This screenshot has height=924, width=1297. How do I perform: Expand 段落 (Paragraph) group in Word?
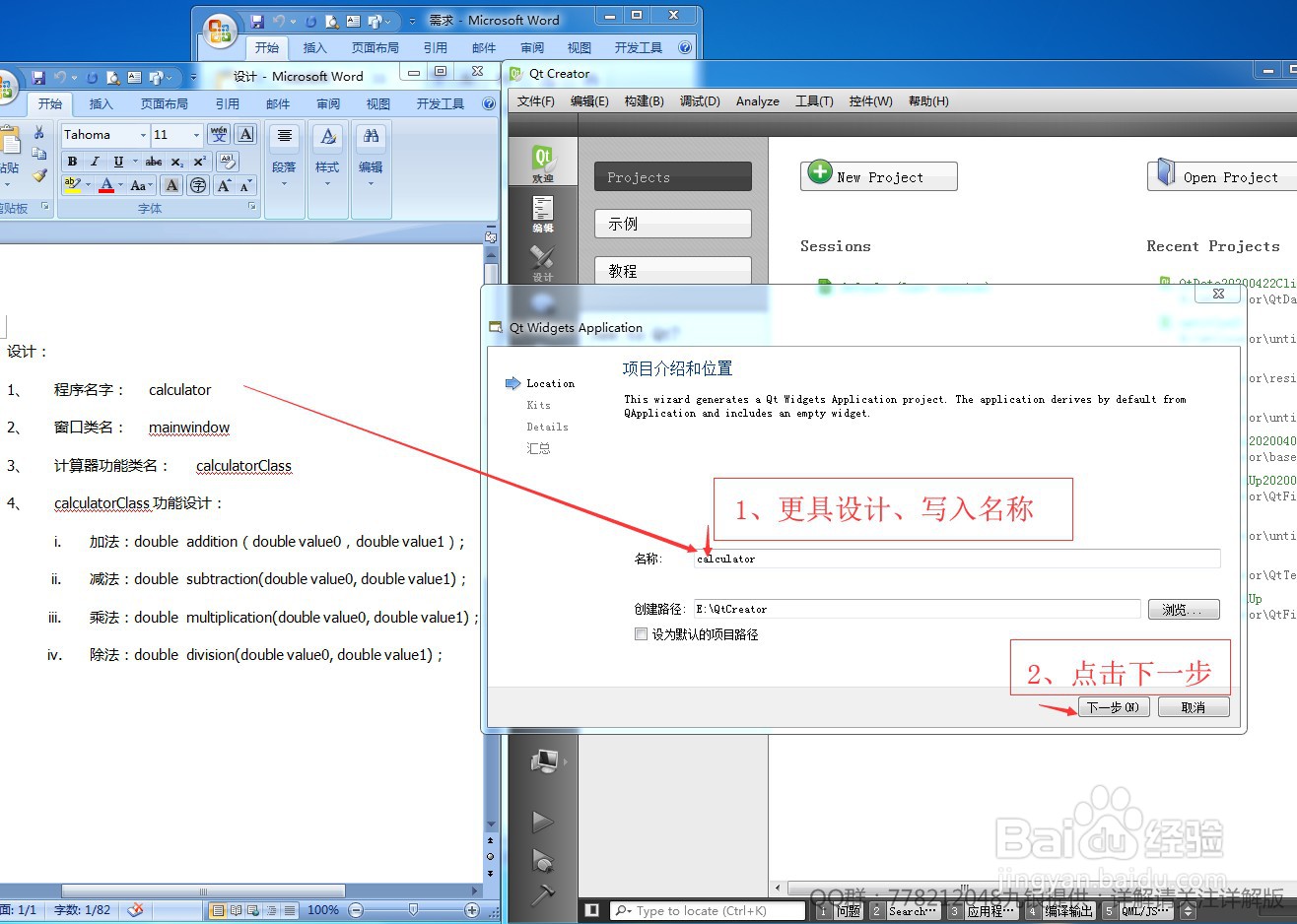(284, 169)
